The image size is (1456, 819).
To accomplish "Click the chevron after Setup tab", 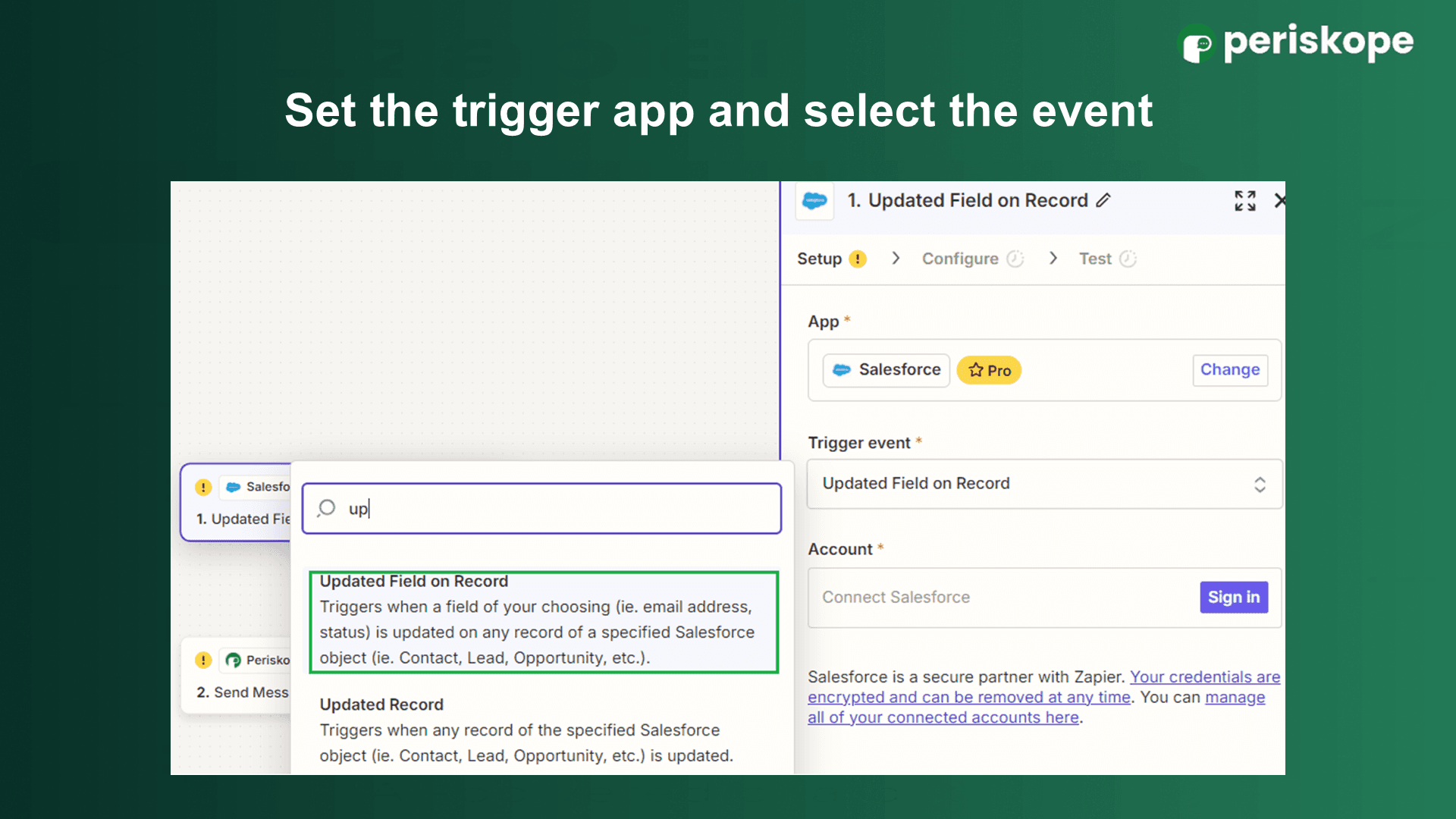I will coord(896,259).
